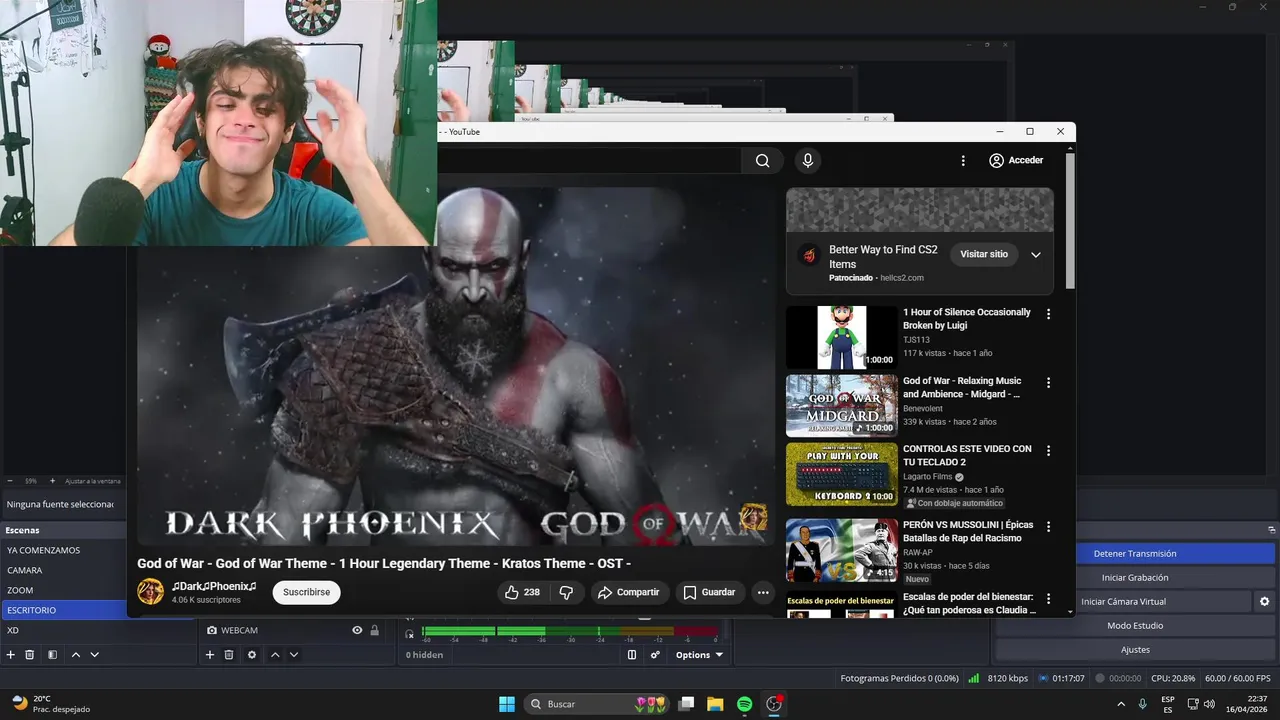Click the audio mixer volume meter bar
The height and width of the screenshot is (720, 1280).
click(569, 631)
